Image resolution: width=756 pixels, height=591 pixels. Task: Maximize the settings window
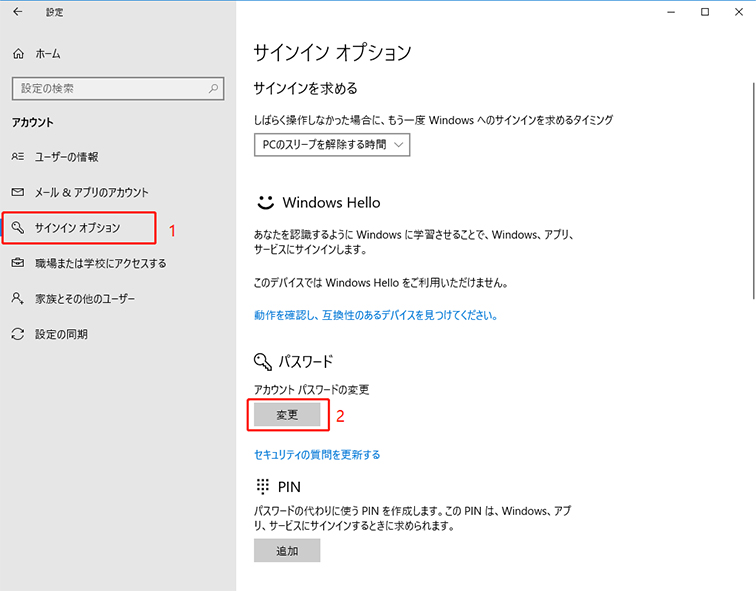(705, 12)
